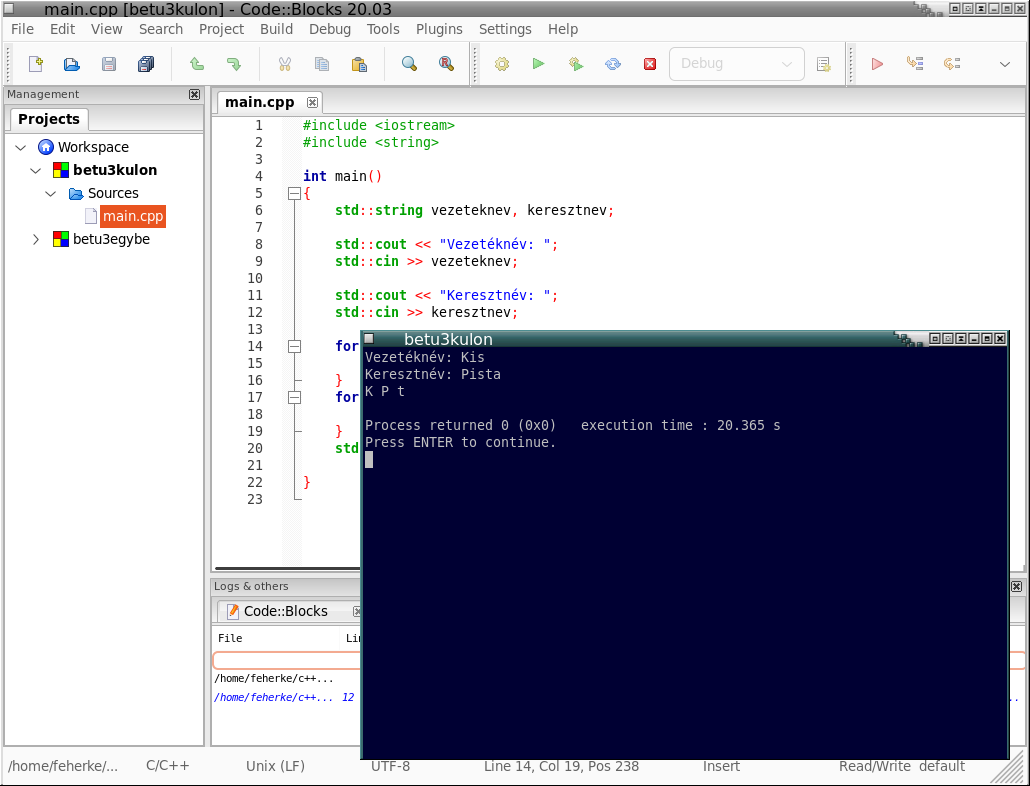Open the Debug menu
This screenshot has height=786, width=1030.
[330, 29]
